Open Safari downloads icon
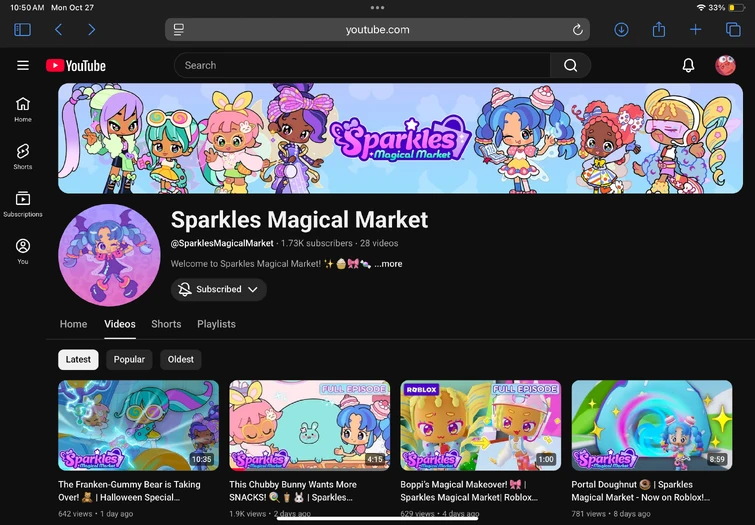Viewport: 755px width, 525px height. coord(621,30)
